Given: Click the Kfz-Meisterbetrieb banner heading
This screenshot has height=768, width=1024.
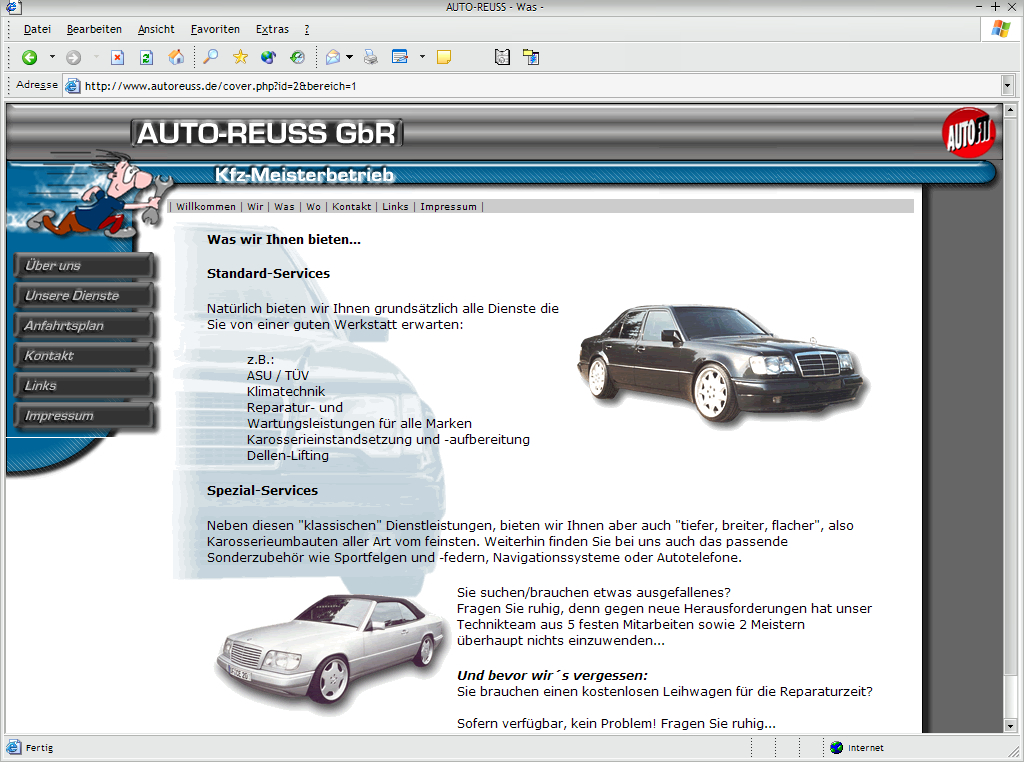Looking at the screenshot, I should 304,175.
